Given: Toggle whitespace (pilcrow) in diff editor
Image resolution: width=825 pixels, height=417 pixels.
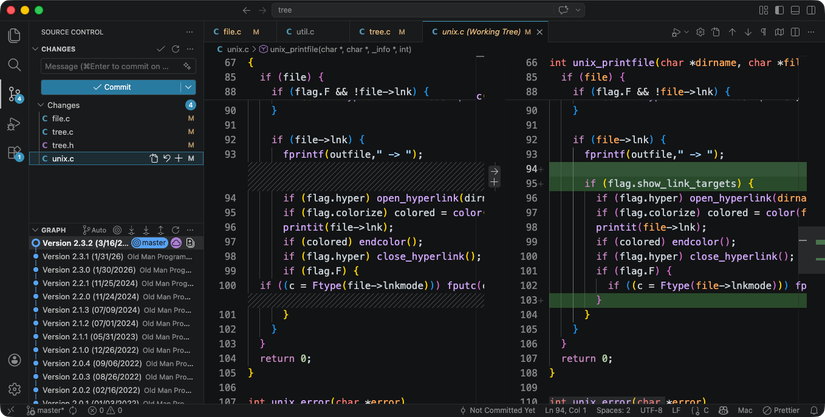Looking at the screenshot, I should coord(763,32).
